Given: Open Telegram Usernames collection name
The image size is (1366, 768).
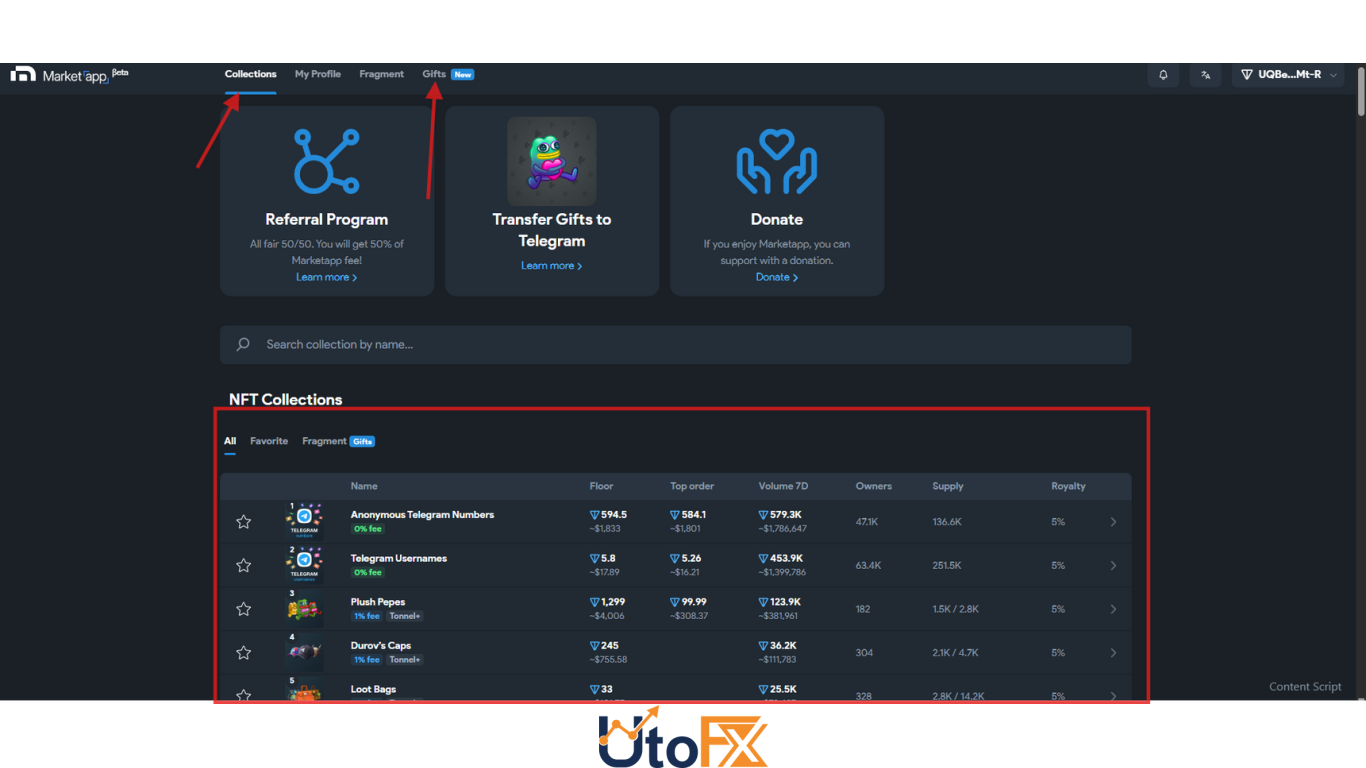Looking at the screenshot, I should (x=399, y=558).
